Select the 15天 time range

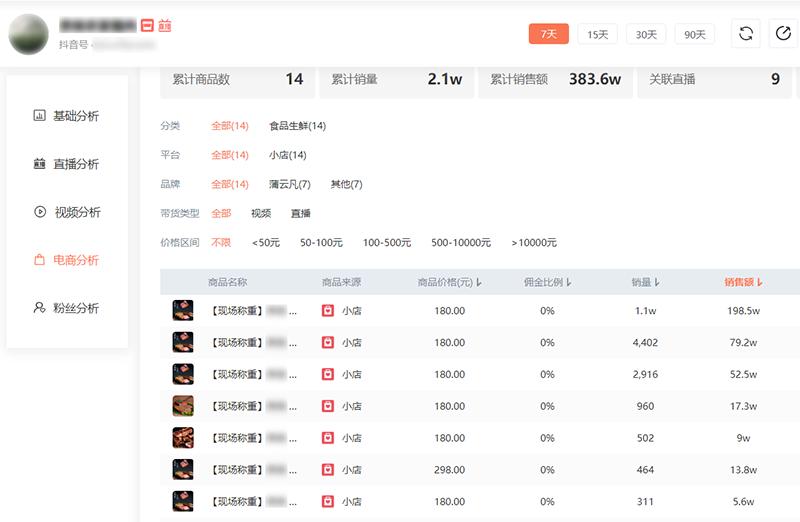[597, 34]
